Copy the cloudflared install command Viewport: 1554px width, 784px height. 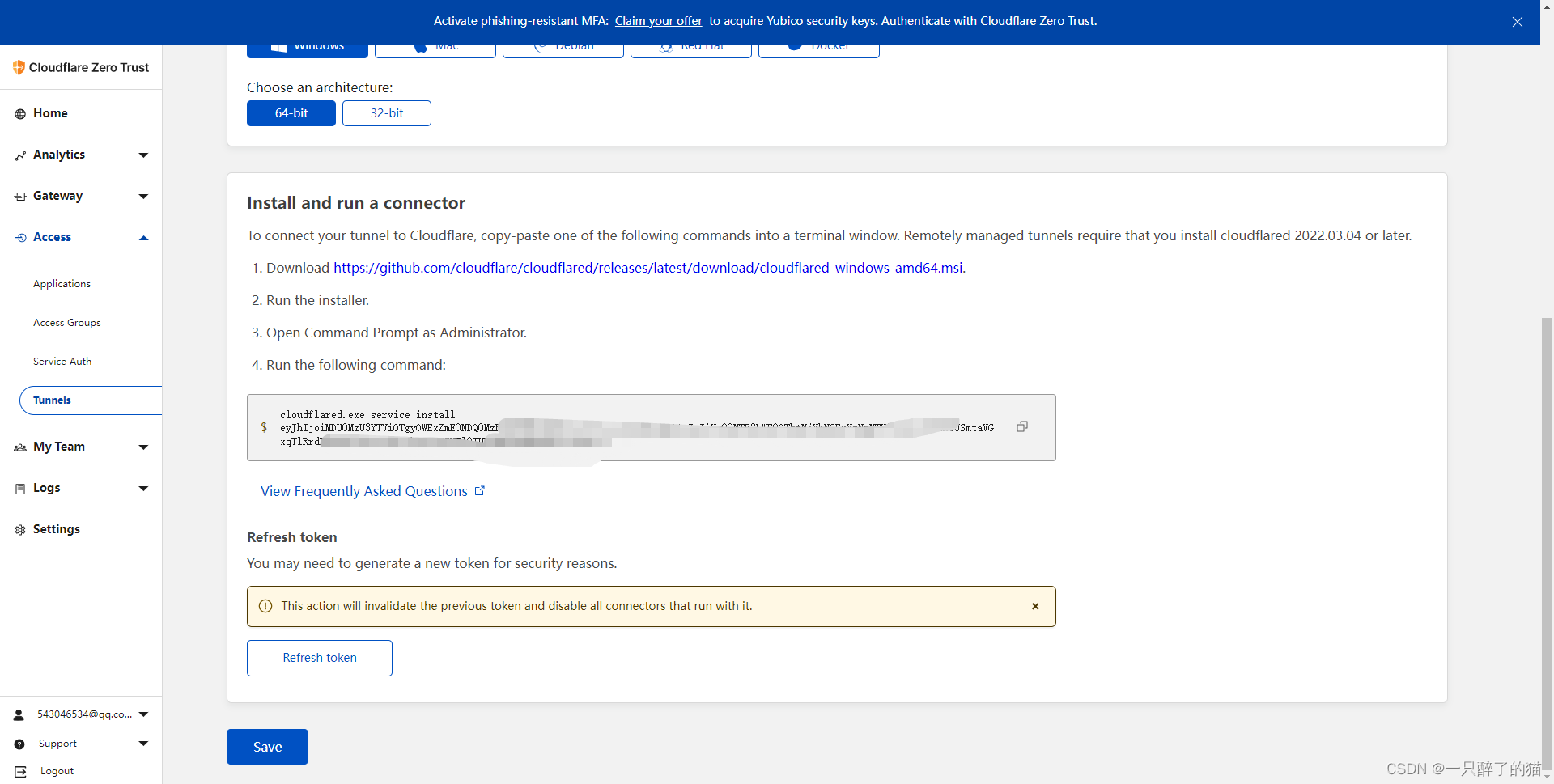[1022, 426]
